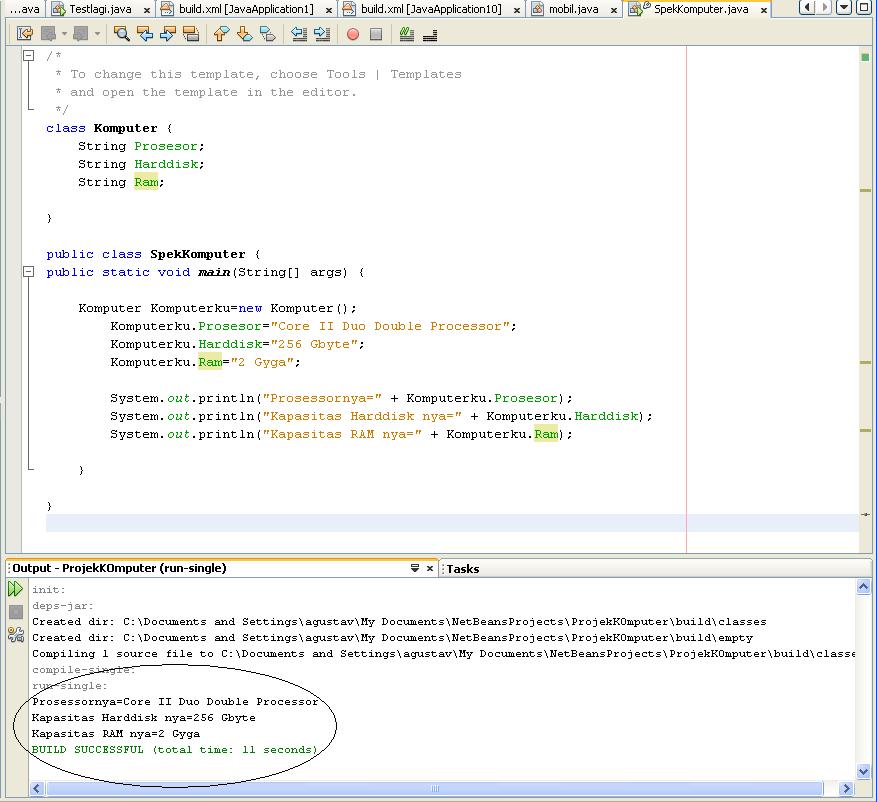The image size is (877, 802).
Task: Click the BUILD SUCCESSFUL output line
Action: 175,749
